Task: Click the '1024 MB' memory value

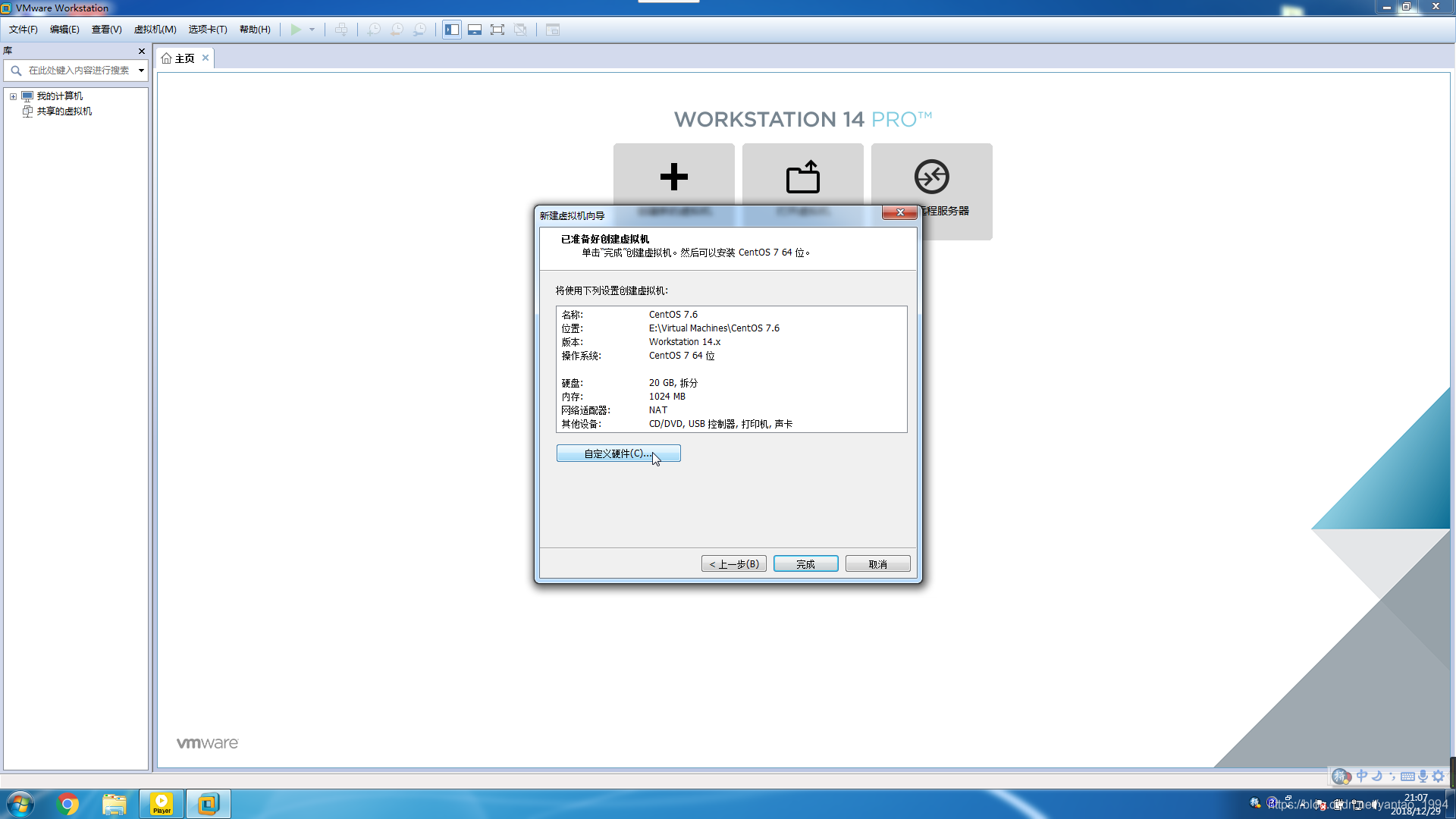Action: [x=667, y=397]
